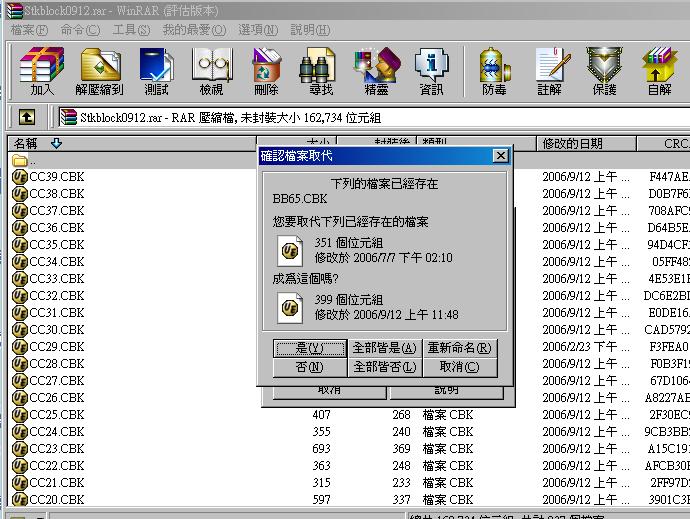690x519 pixels.
Task: Click the 加入 (Add) toolbar icon
Action: tap(42, 72)
